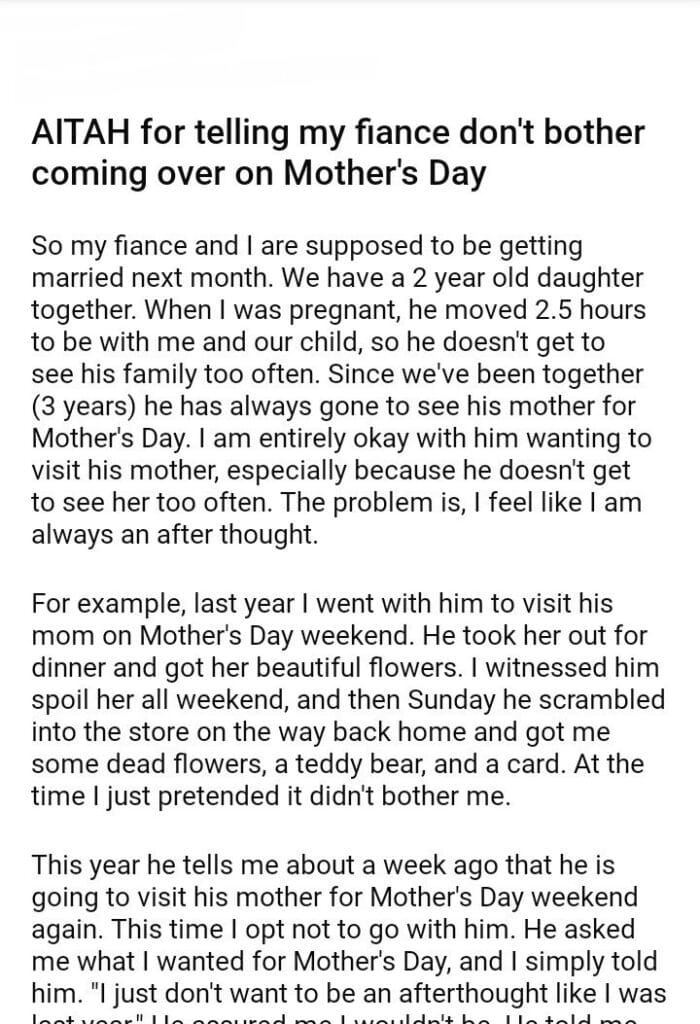The height and width of the screenshot is (1024, 700).
Task: Click the line starting "For example, last year"
Action: tap(322, 604)
